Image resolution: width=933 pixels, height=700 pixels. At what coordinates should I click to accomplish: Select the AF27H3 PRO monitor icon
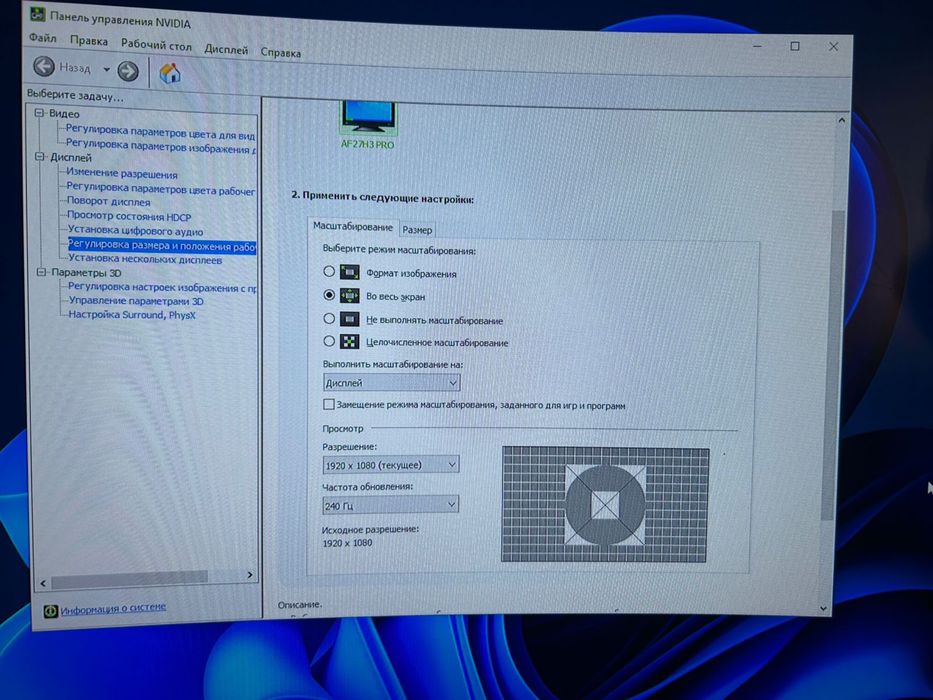click(368, 118)
